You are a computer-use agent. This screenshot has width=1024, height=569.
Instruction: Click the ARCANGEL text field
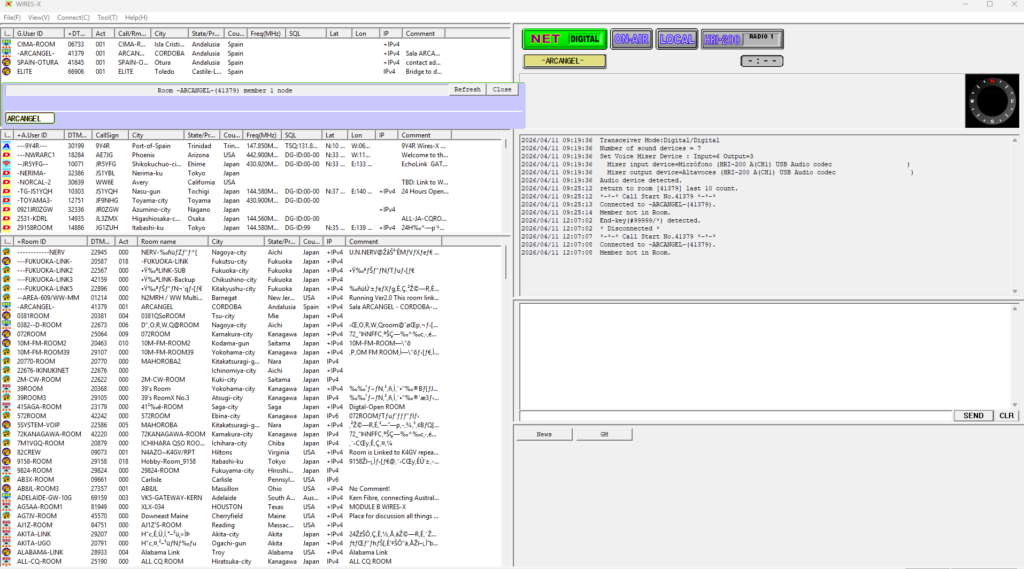tap(30, 118)
